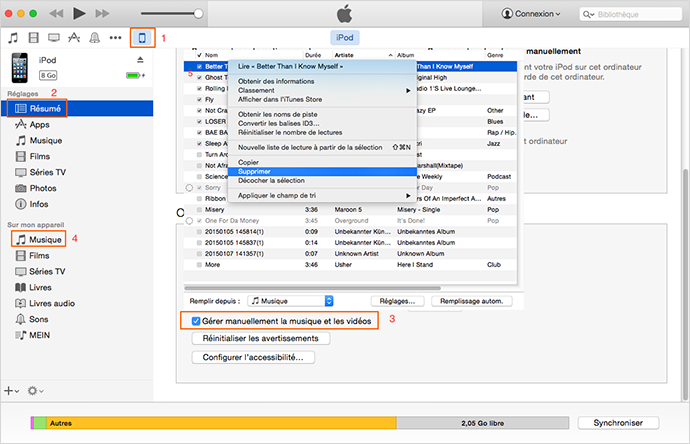690x444 pixels.
Task: Choose Décocher la sélection
Action: (x=322, y=180)
